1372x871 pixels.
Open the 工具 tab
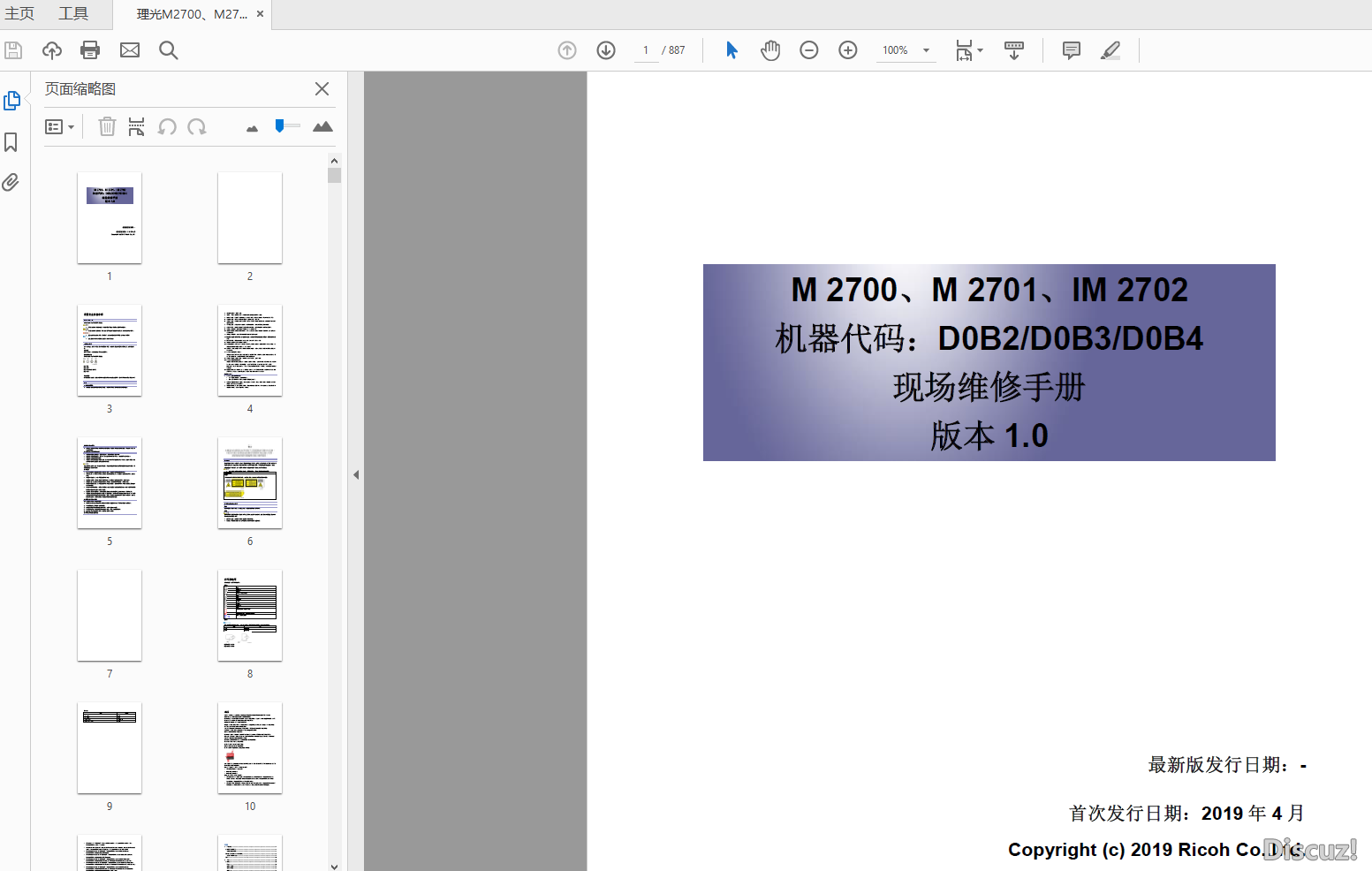73,14
